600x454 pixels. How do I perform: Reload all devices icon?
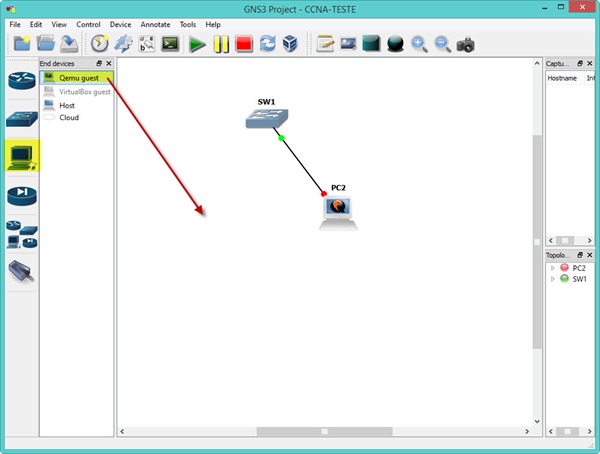pyautogui.click(x=267, y=44)
